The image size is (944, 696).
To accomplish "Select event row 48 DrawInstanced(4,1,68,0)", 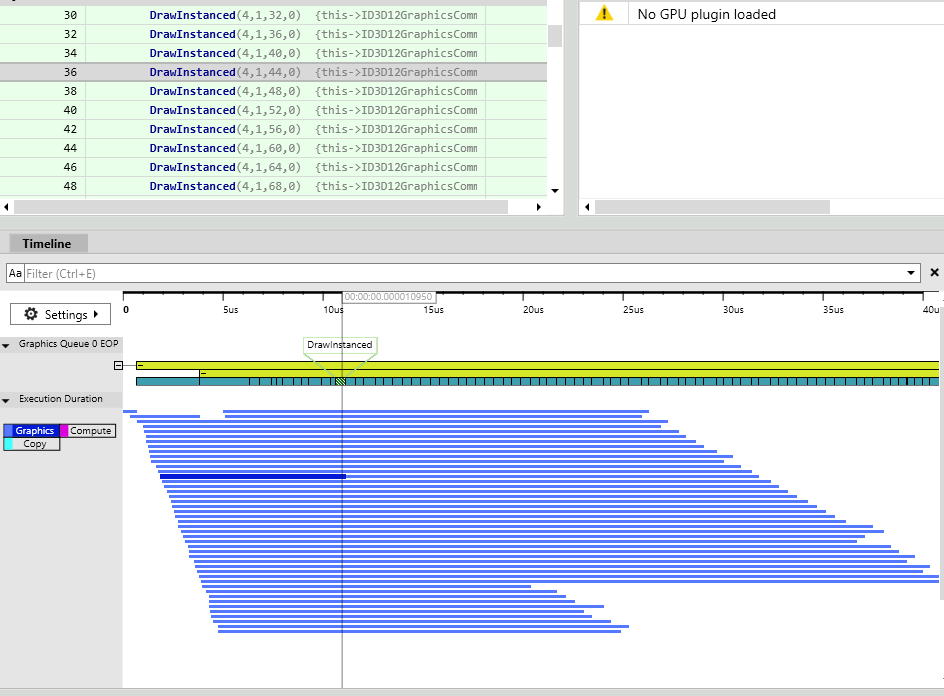I will click(273, 186).
